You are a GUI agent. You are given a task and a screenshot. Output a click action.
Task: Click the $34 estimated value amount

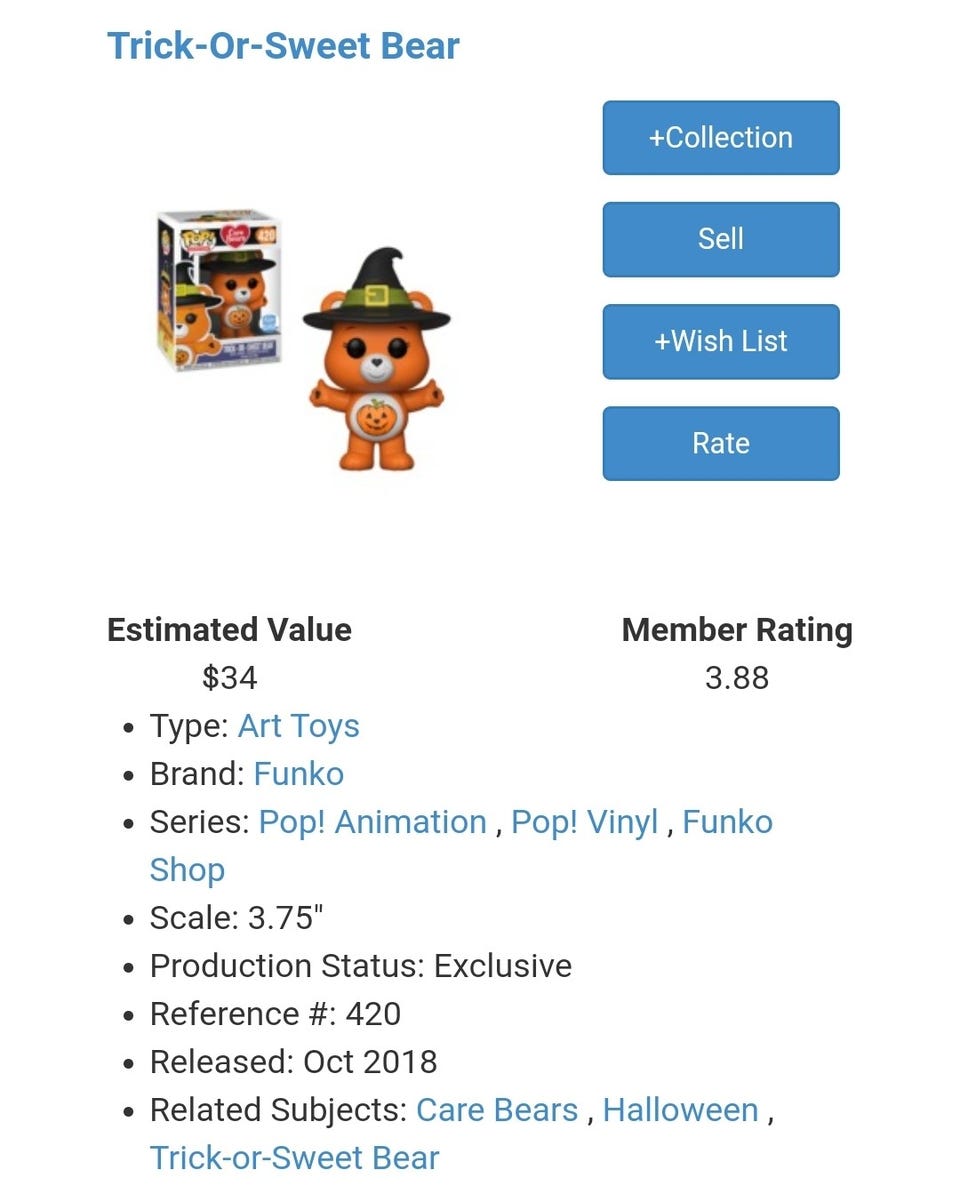229,678
